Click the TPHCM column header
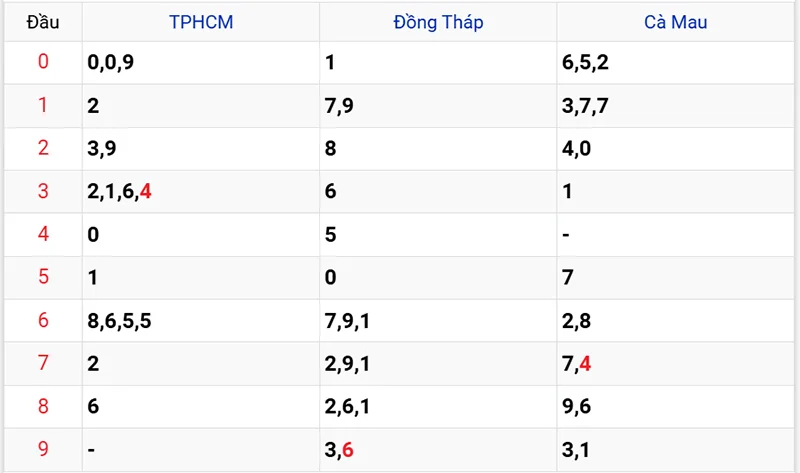This screenshot has height=473, width=800. pyautogui.click(x=201, y=21)
